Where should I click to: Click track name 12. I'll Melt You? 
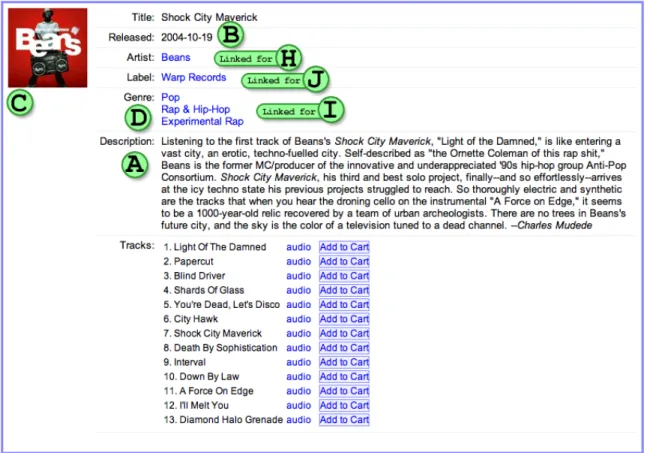coord(196,405)
